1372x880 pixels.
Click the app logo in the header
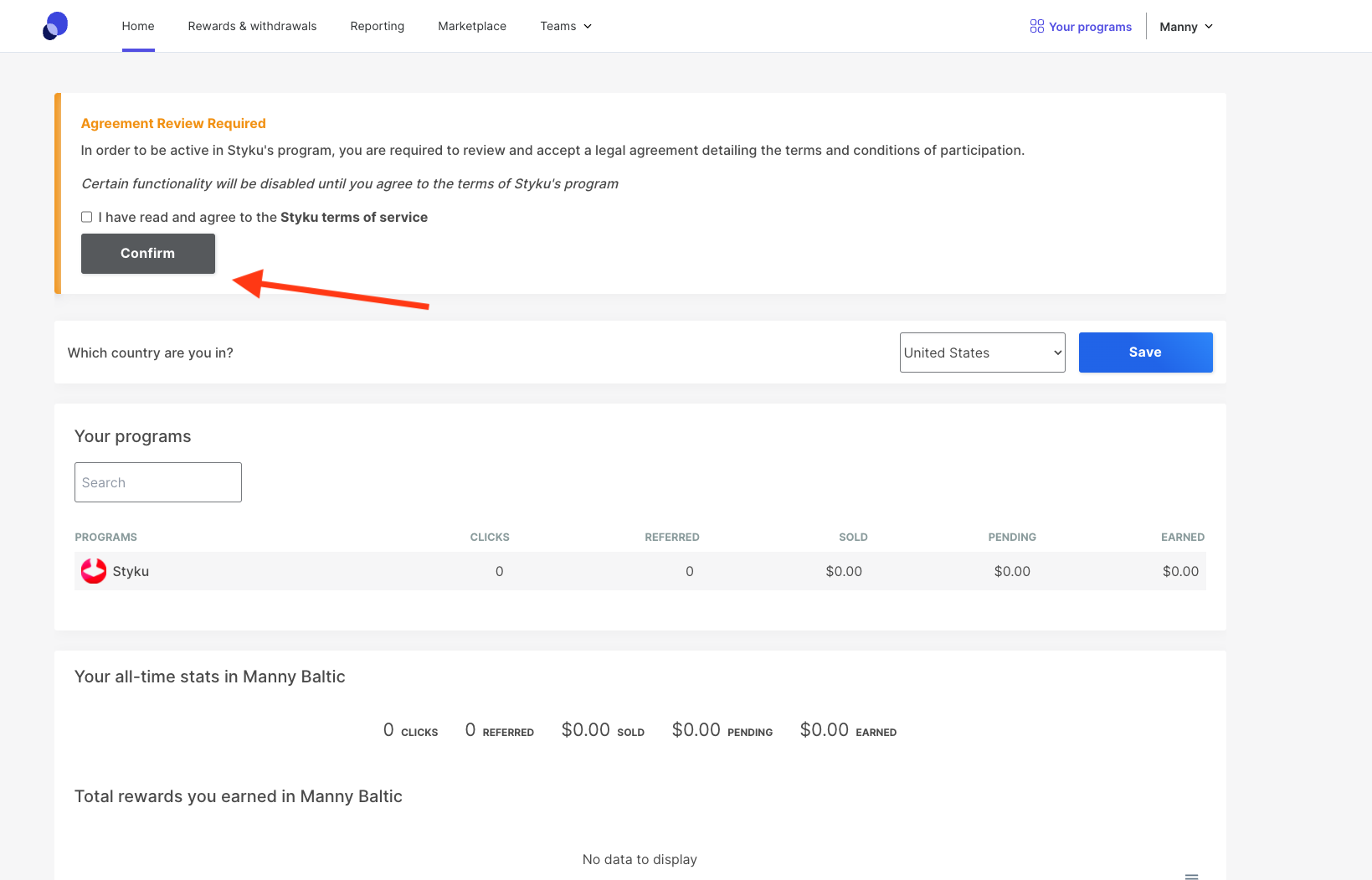(55, 26)
